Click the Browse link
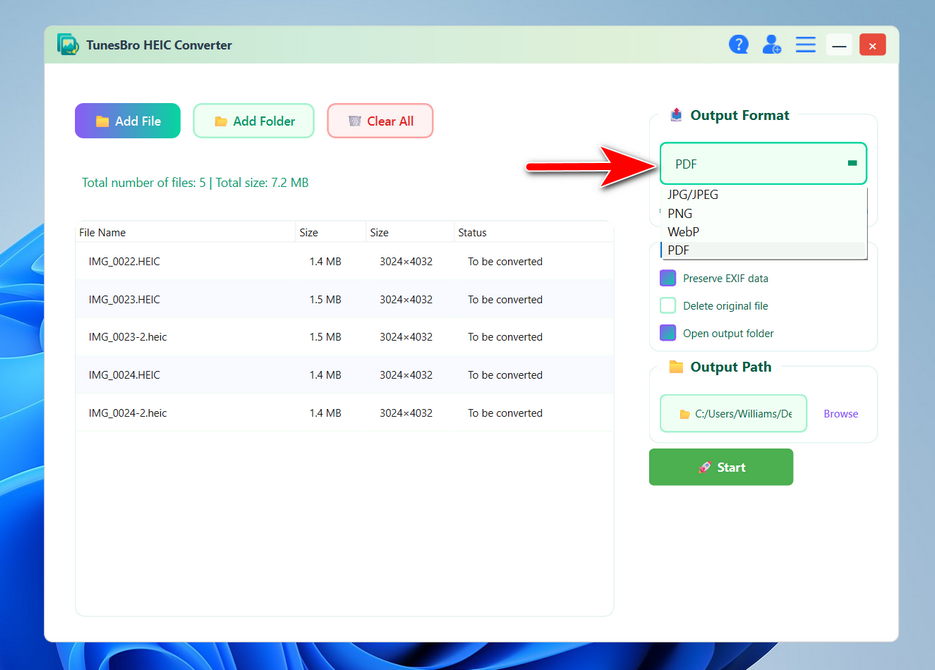Image resolution: width=935 pixels, height=670 pixels. click(x=841, y=414)
